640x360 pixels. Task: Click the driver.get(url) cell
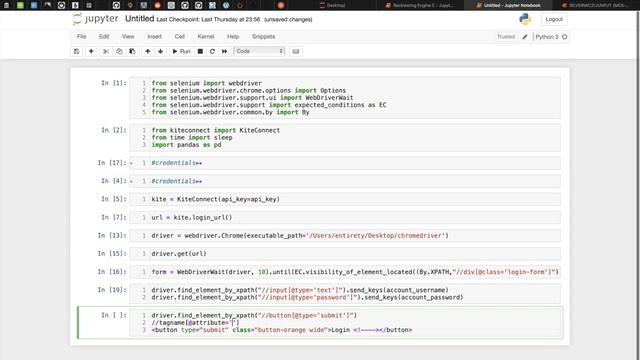[x=345, y=253]
